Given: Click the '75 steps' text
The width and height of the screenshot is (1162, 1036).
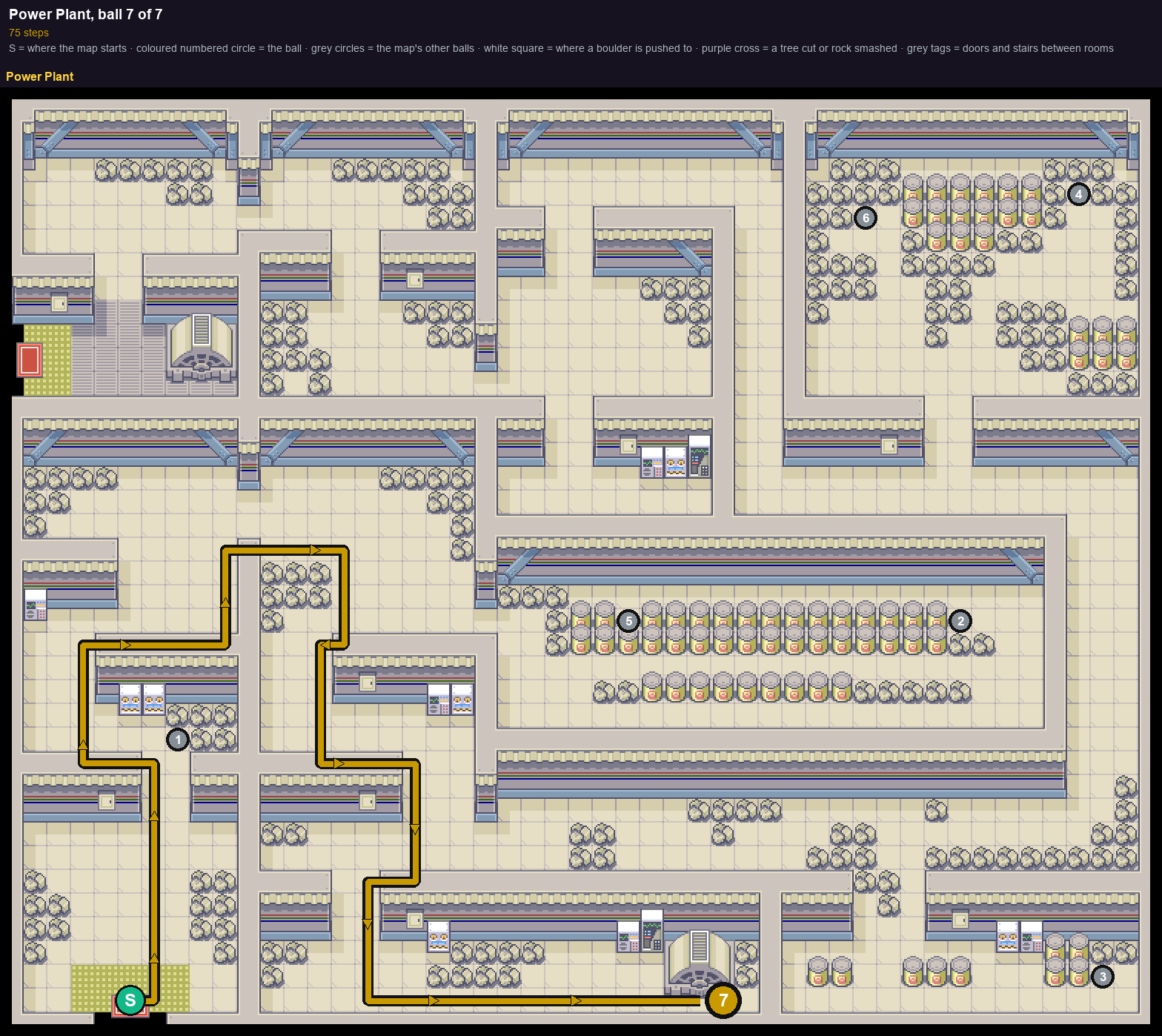Looking at the screenshot, I should click(29, 33).
